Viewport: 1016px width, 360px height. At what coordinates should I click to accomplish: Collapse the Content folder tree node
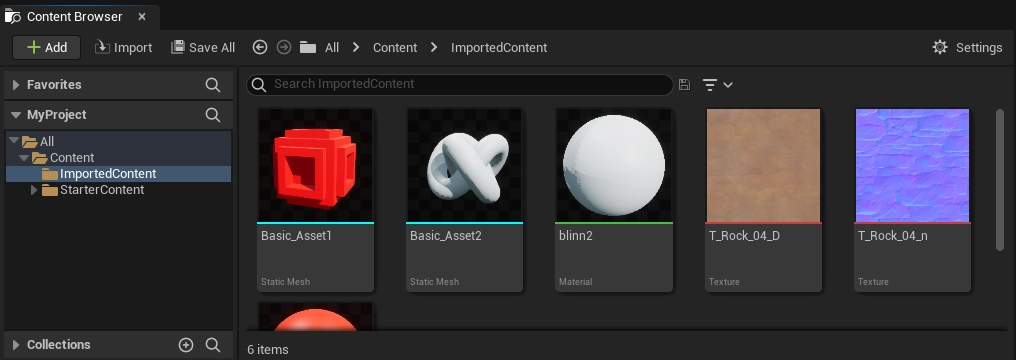click(25, 157)
